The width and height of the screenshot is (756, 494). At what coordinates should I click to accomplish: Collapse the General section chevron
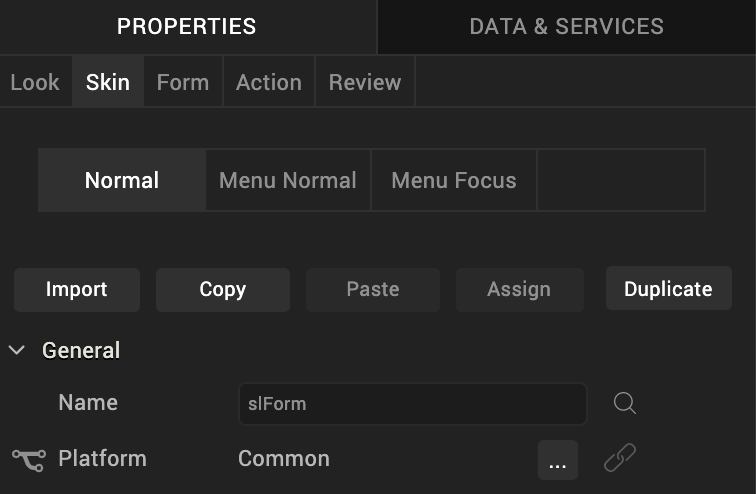click(17, 351)
